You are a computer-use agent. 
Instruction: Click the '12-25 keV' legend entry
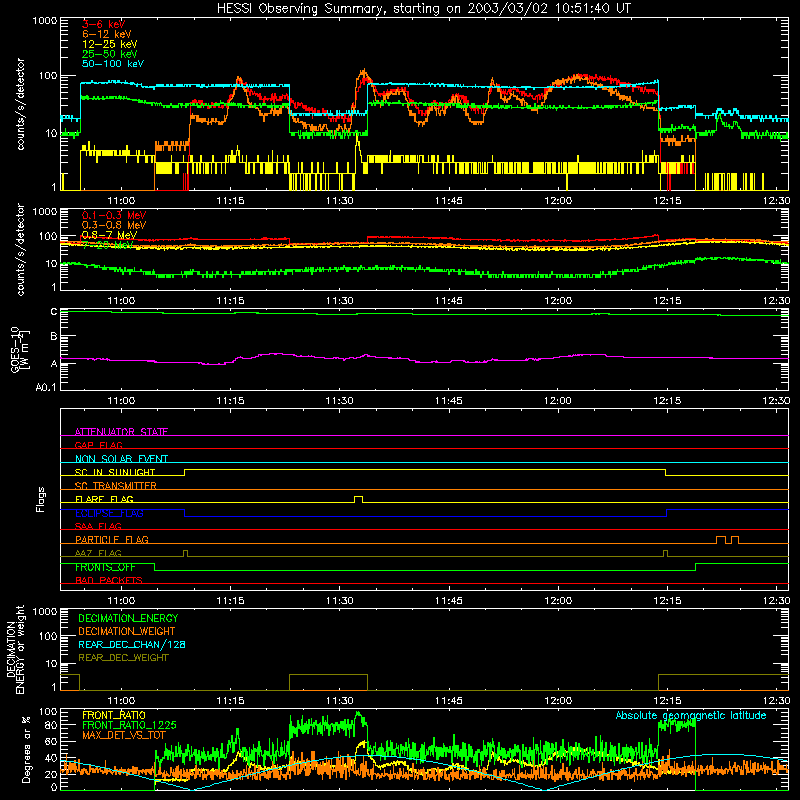pos(110,44)
